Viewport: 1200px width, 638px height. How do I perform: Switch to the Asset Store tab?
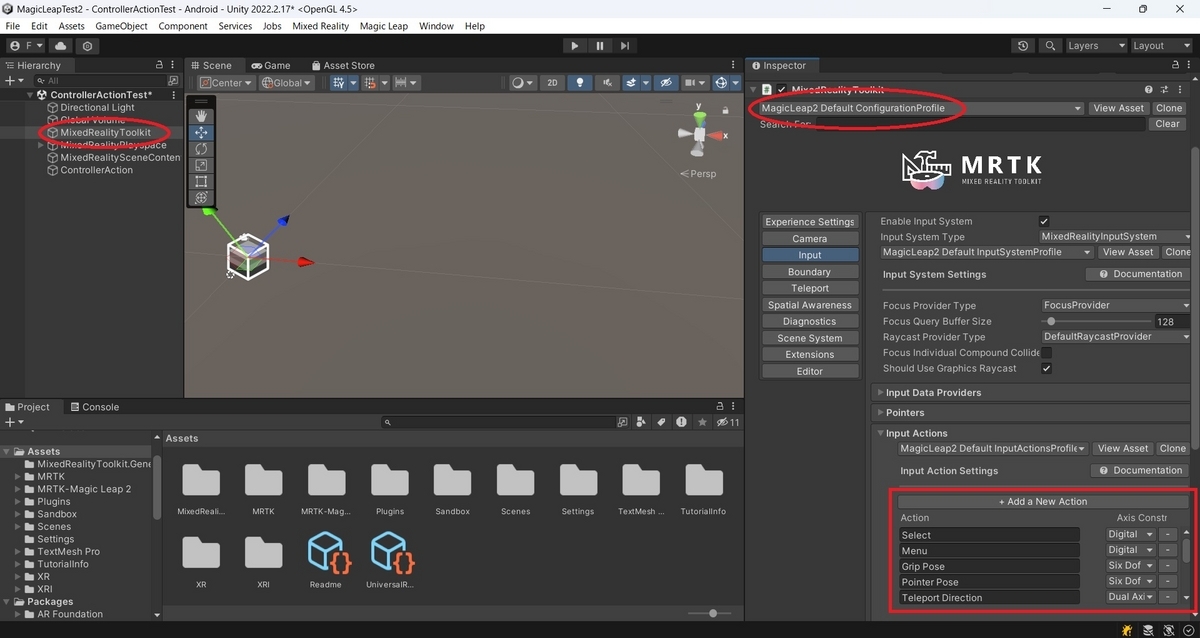(x=342, y=66)
